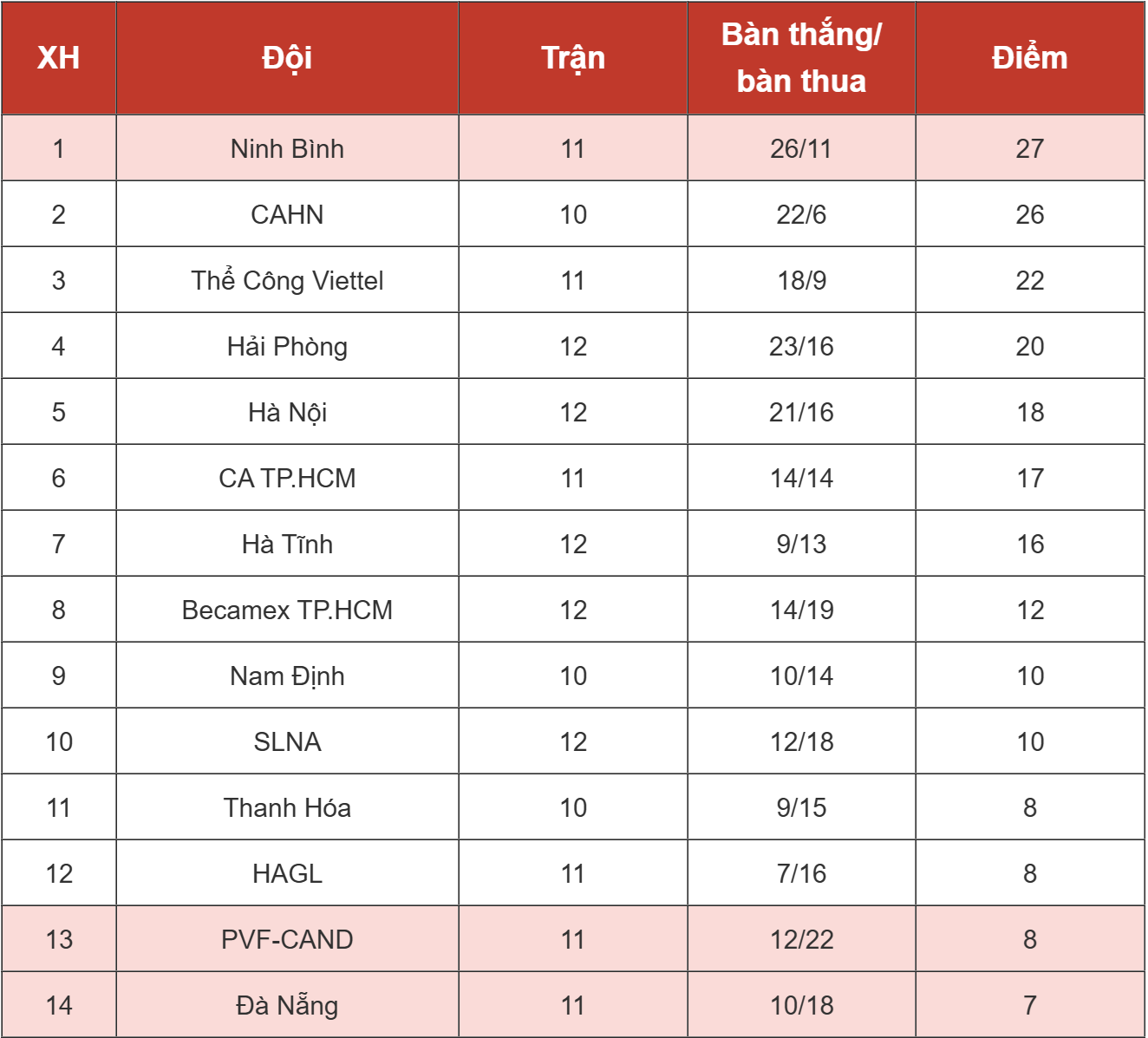
Task: Select the Becamex TP.HCM team cell
Action: coord(287,610)
